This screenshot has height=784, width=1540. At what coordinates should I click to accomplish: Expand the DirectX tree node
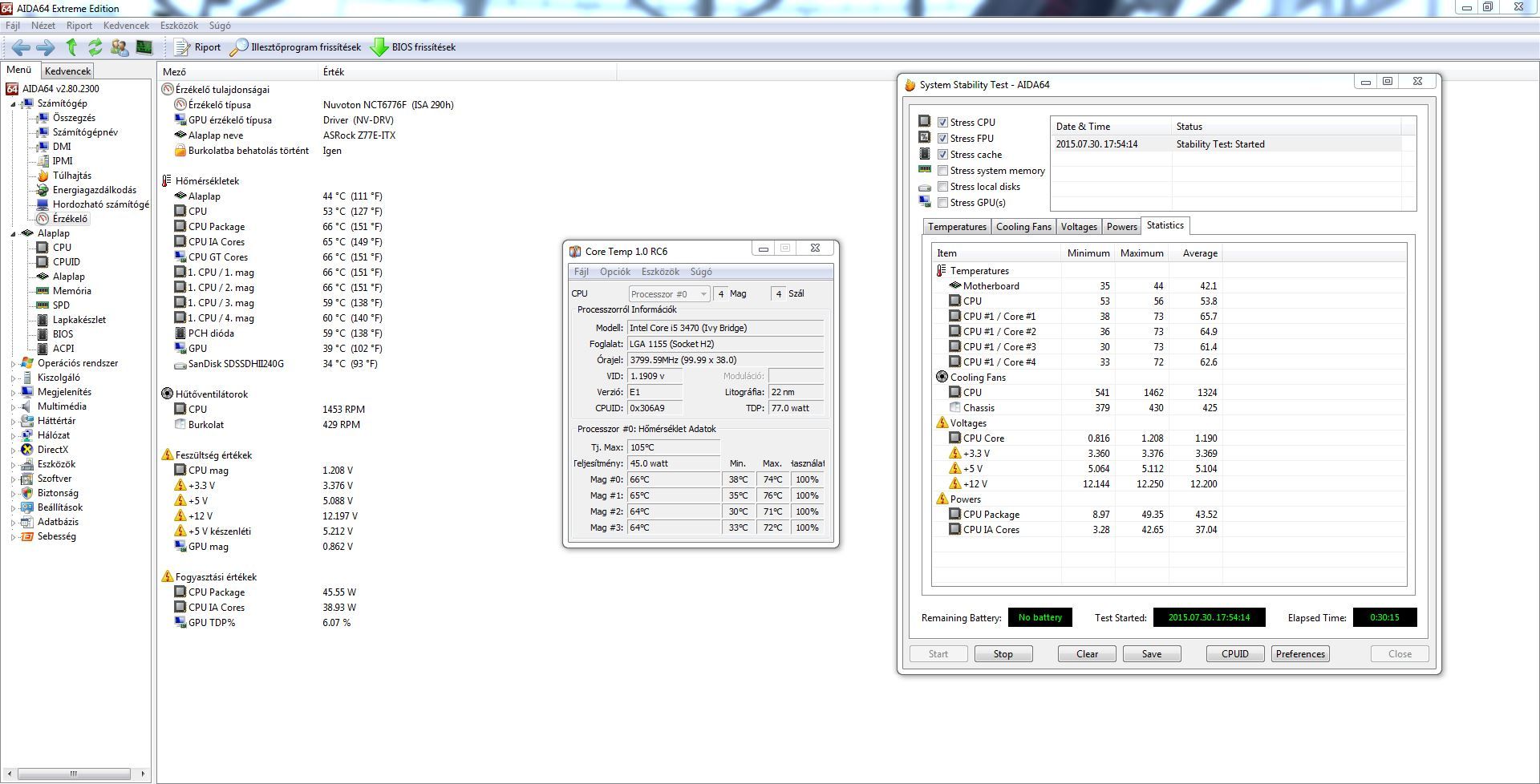click(x=13, y=451)
